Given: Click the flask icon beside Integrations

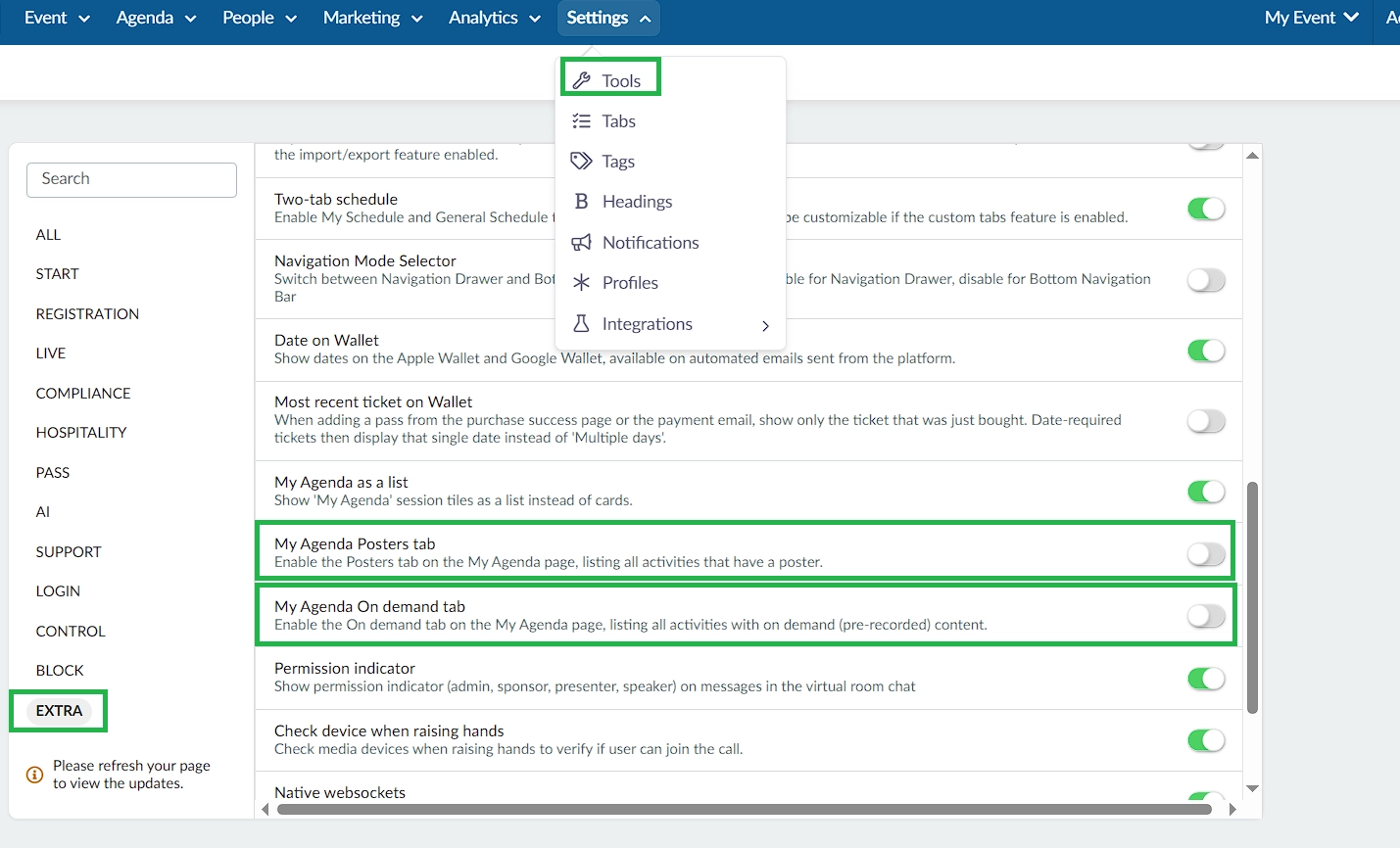Looking at the screenshot, I should tap(582, 323).
